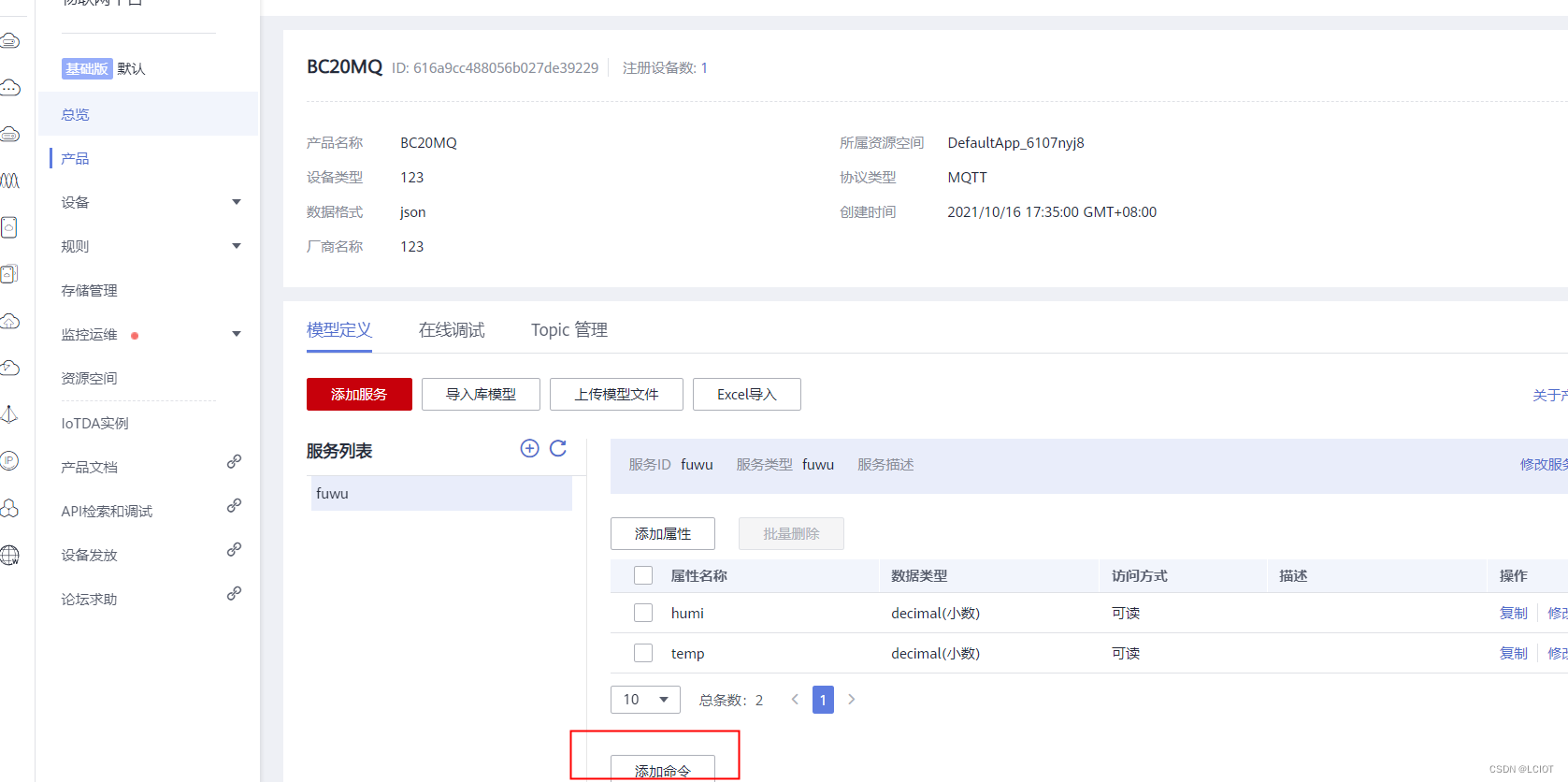Click decimal(小数) in humi row
The image size is (1568, 782).
point(936,614)
